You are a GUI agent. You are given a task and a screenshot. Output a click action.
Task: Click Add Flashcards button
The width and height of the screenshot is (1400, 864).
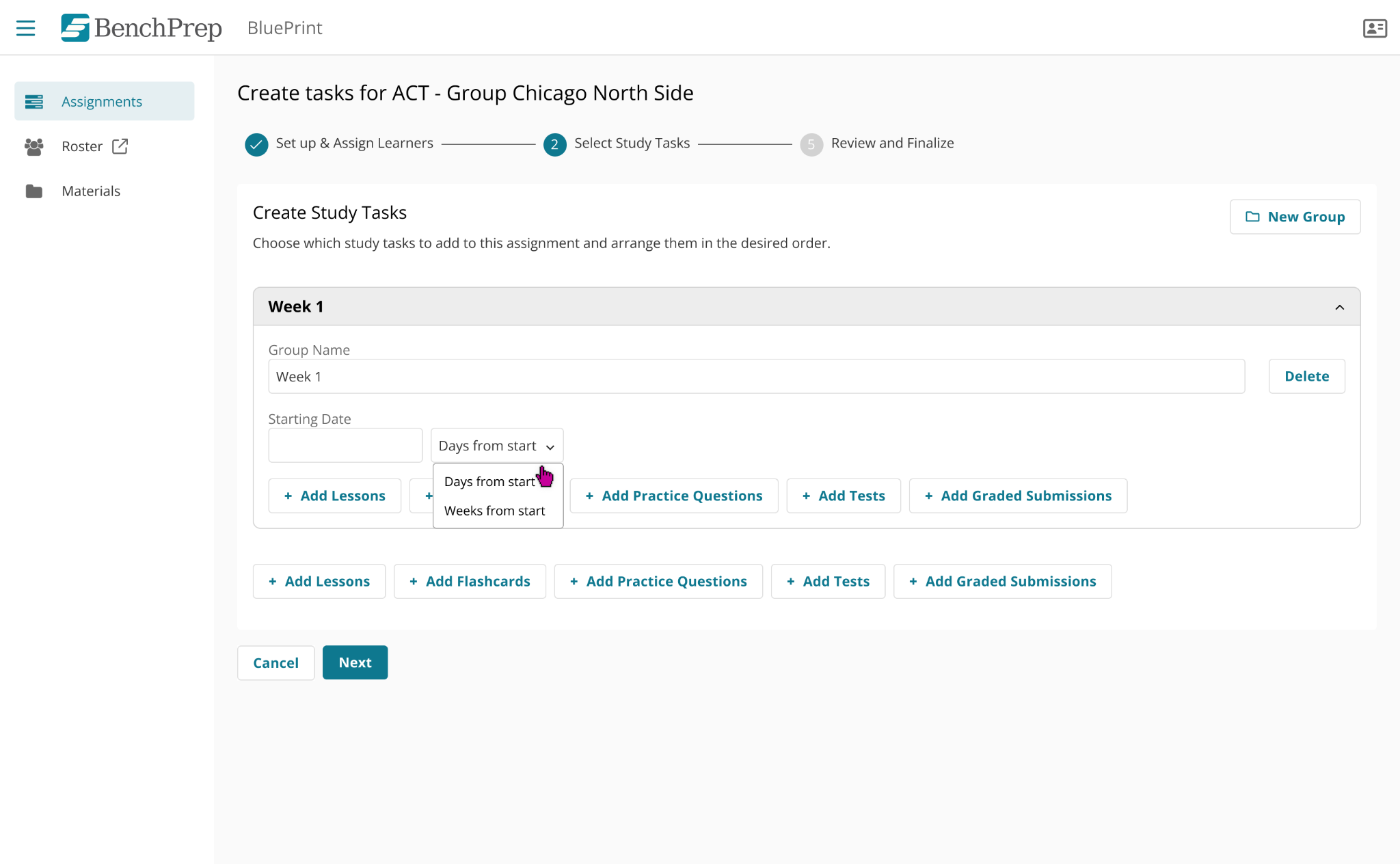pos(470,581)
